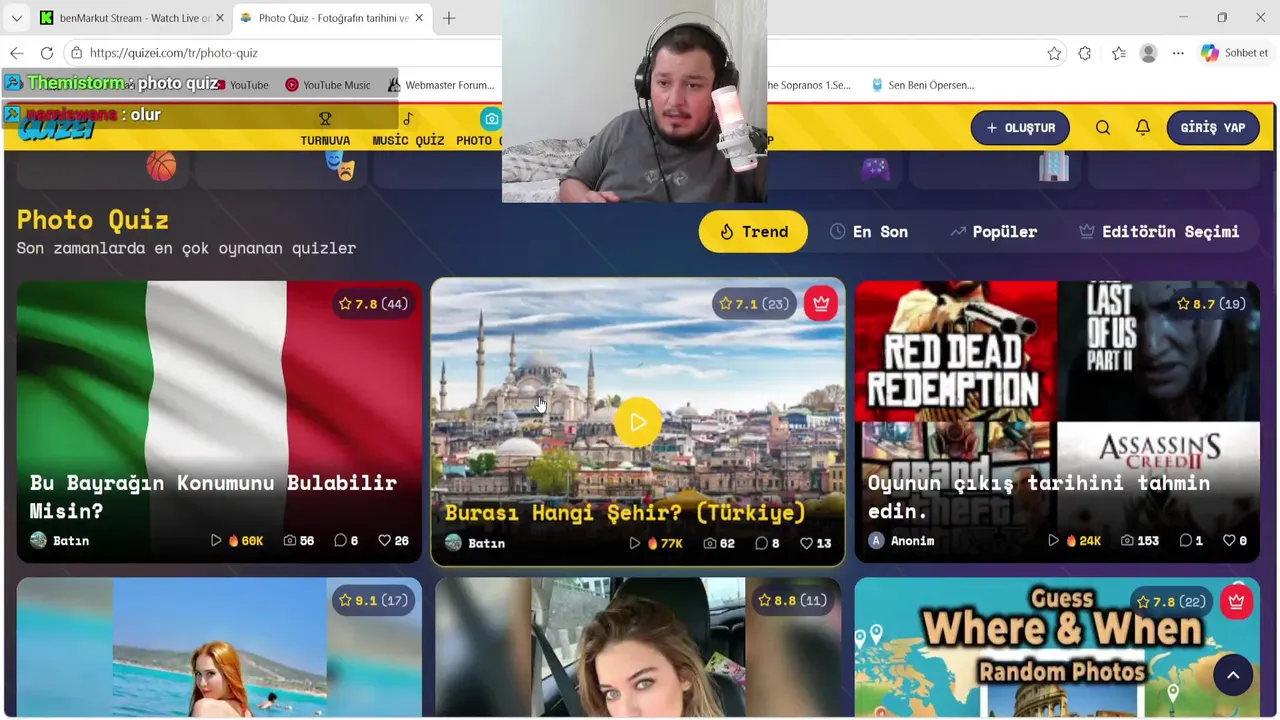Open Copilot Sohbet et button
The height and width of the screenshot is (720, 1280).
[x=1235, y=53]
